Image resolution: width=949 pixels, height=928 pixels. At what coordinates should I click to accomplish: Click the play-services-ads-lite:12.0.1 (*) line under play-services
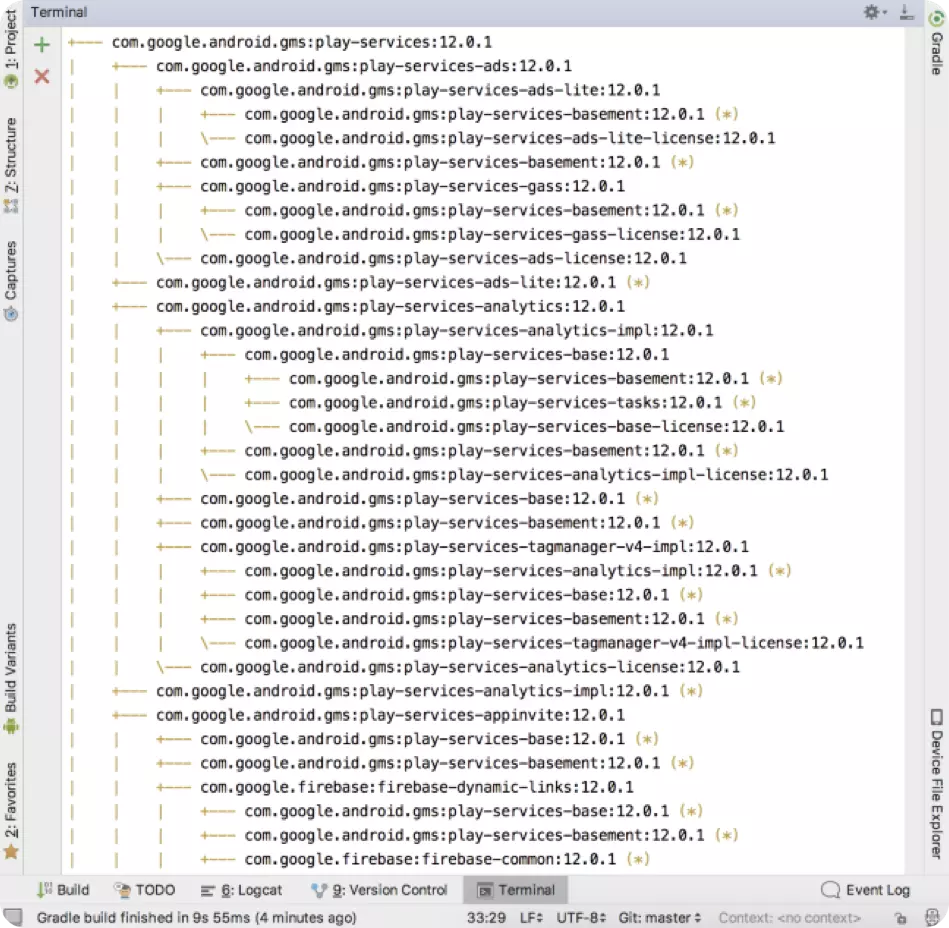point(402,283)
